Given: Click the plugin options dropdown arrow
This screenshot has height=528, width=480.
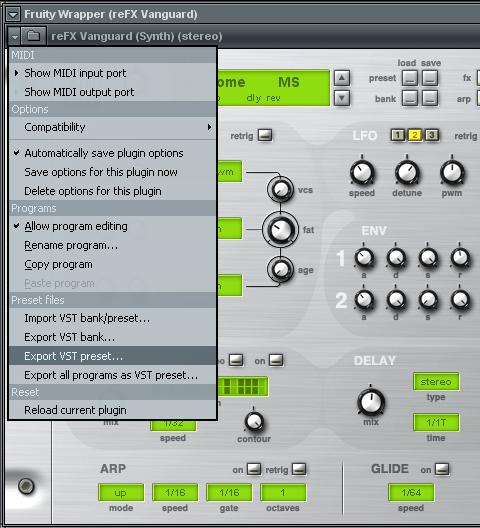Looking at the screenshot, I should tap(14, 36).
